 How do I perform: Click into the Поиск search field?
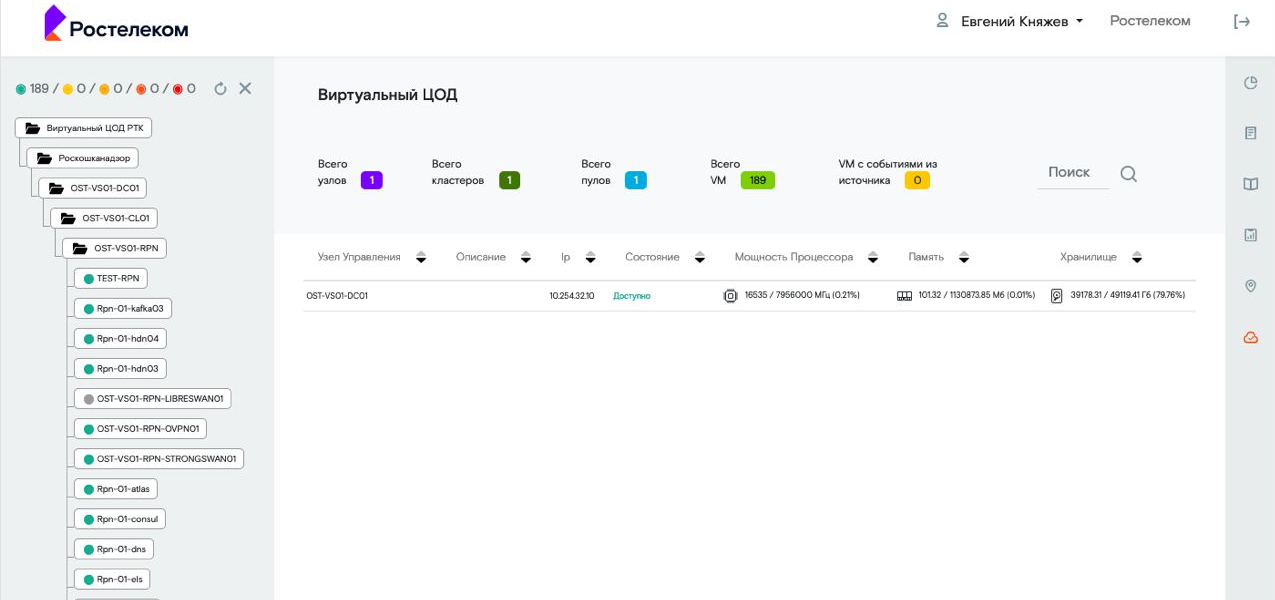click(x=1070, y=173)
